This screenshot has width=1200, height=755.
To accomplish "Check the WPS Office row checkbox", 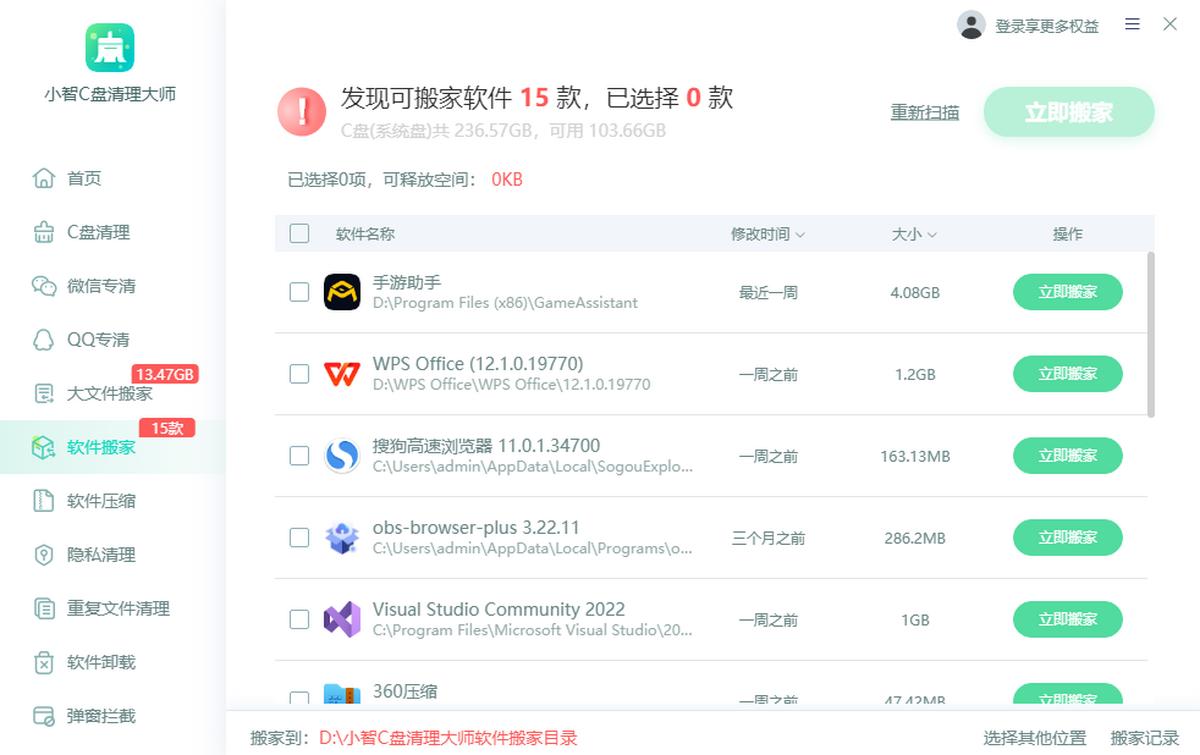I will (299, 374).
